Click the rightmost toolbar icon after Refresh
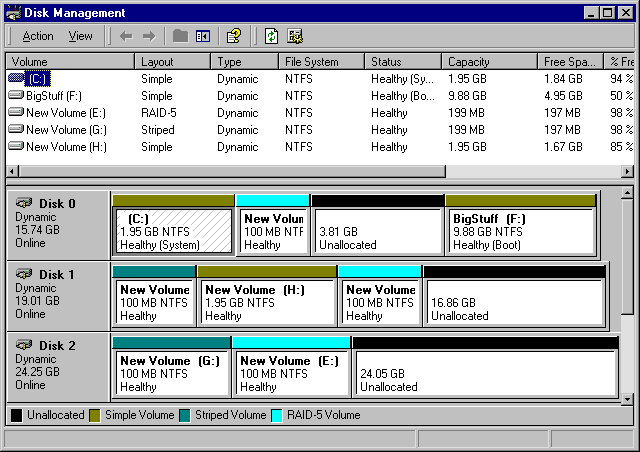The height and width of the screenshot is (452, 640). [x=295, y=36]
